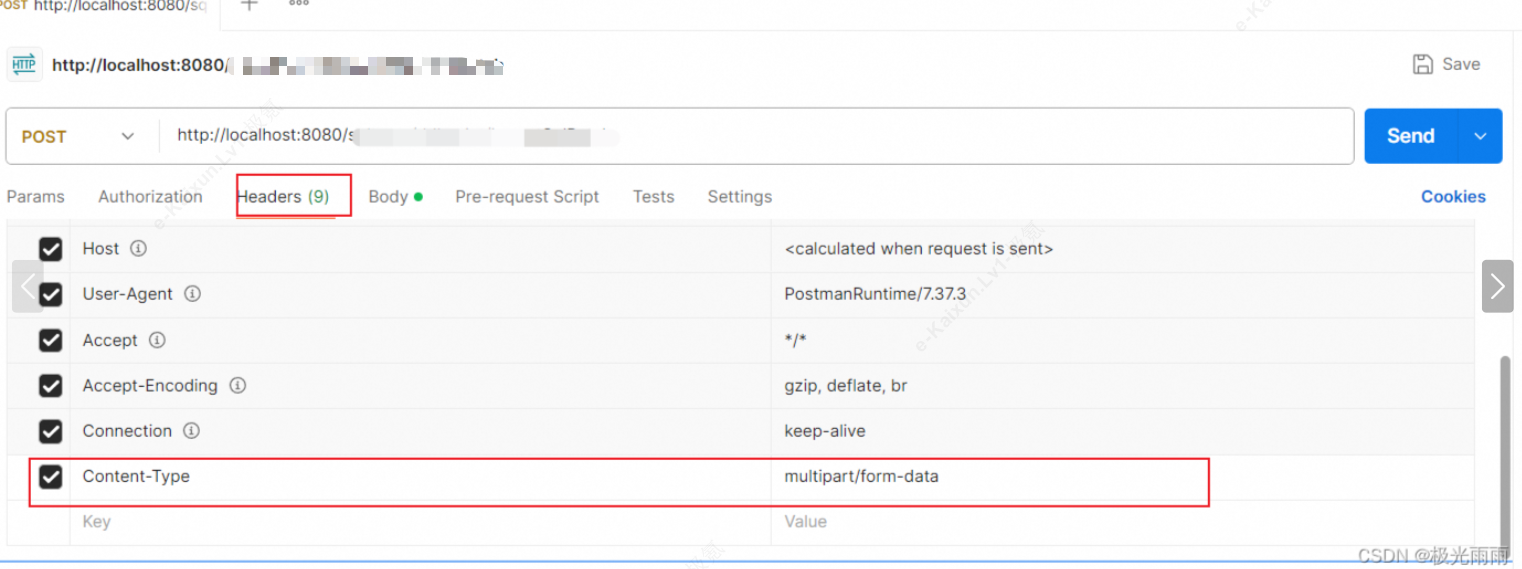Click the */* Accept value
1522x569 pixels.
tap(795, 341)
